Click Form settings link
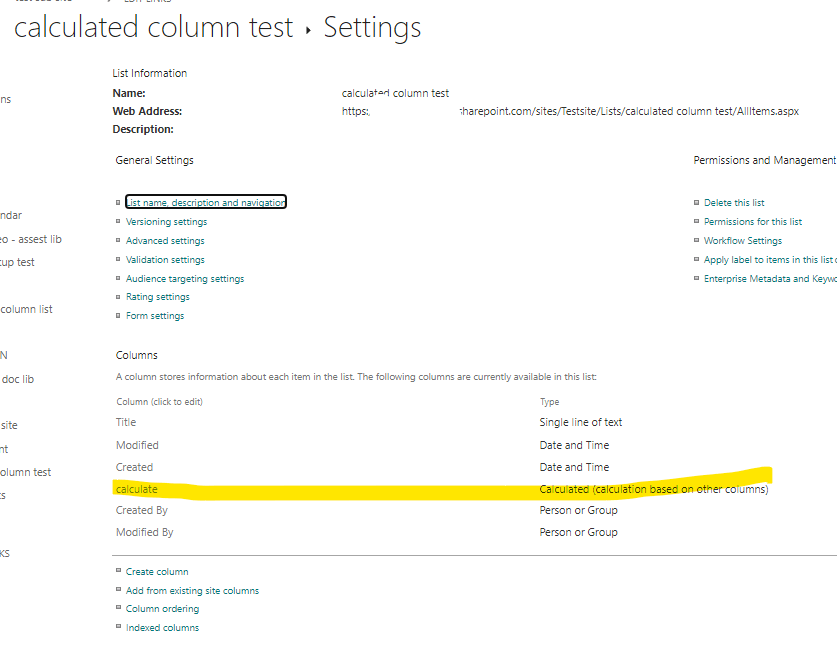 pos(155,316)
